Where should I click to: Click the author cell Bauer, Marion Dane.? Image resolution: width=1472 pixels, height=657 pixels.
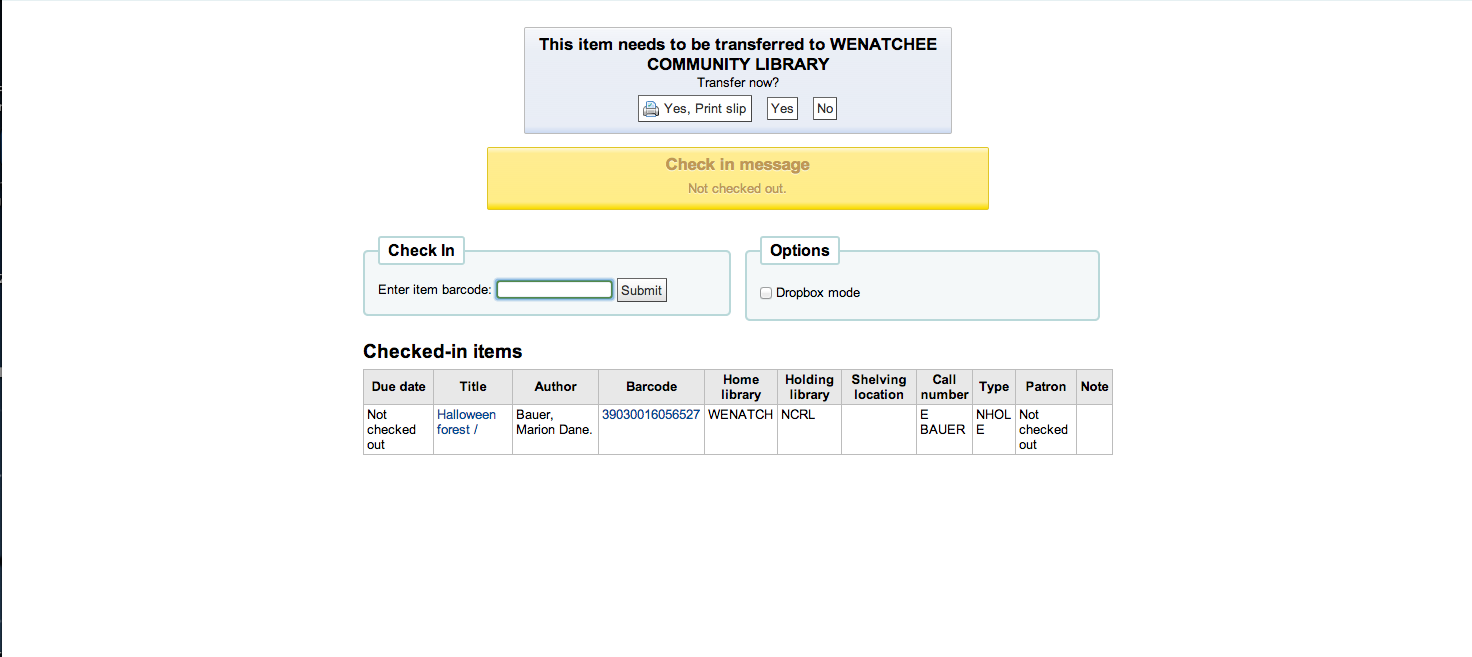pos(555,429)
